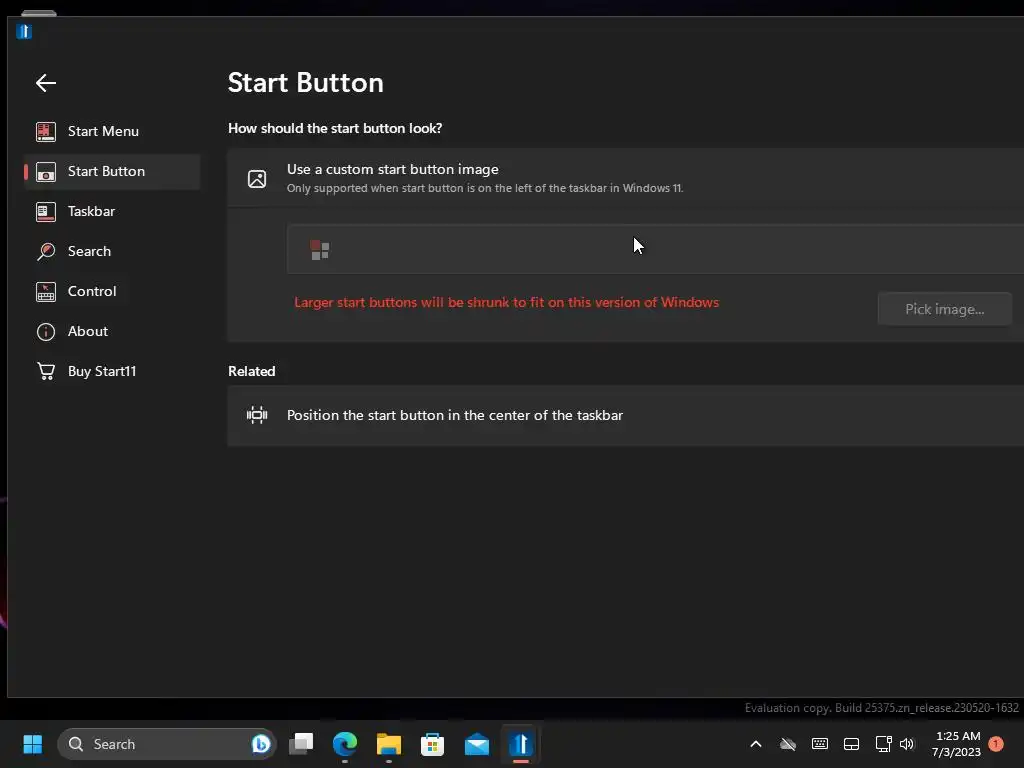Open the Taskbar settings section
Image resolution: width=1024 pixels, height=768 pixels.
point(112,212)
